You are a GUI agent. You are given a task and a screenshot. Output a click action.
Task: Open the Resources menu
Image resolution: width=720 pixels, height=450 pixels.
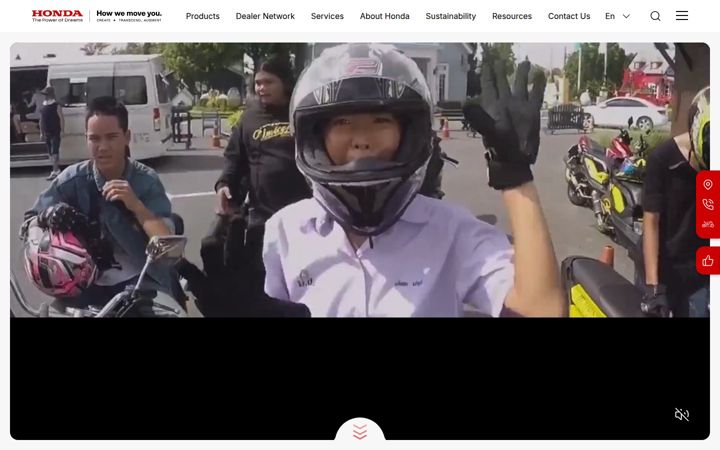pos(512,16)
